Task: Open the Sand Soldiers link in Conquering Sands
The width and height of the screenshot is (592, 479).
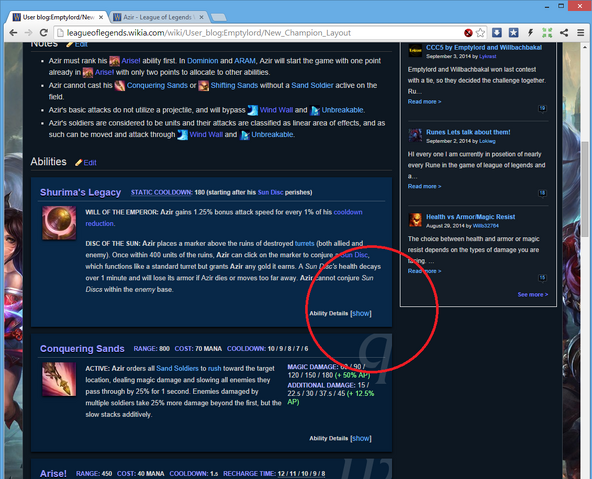Action: pos(177,368)
